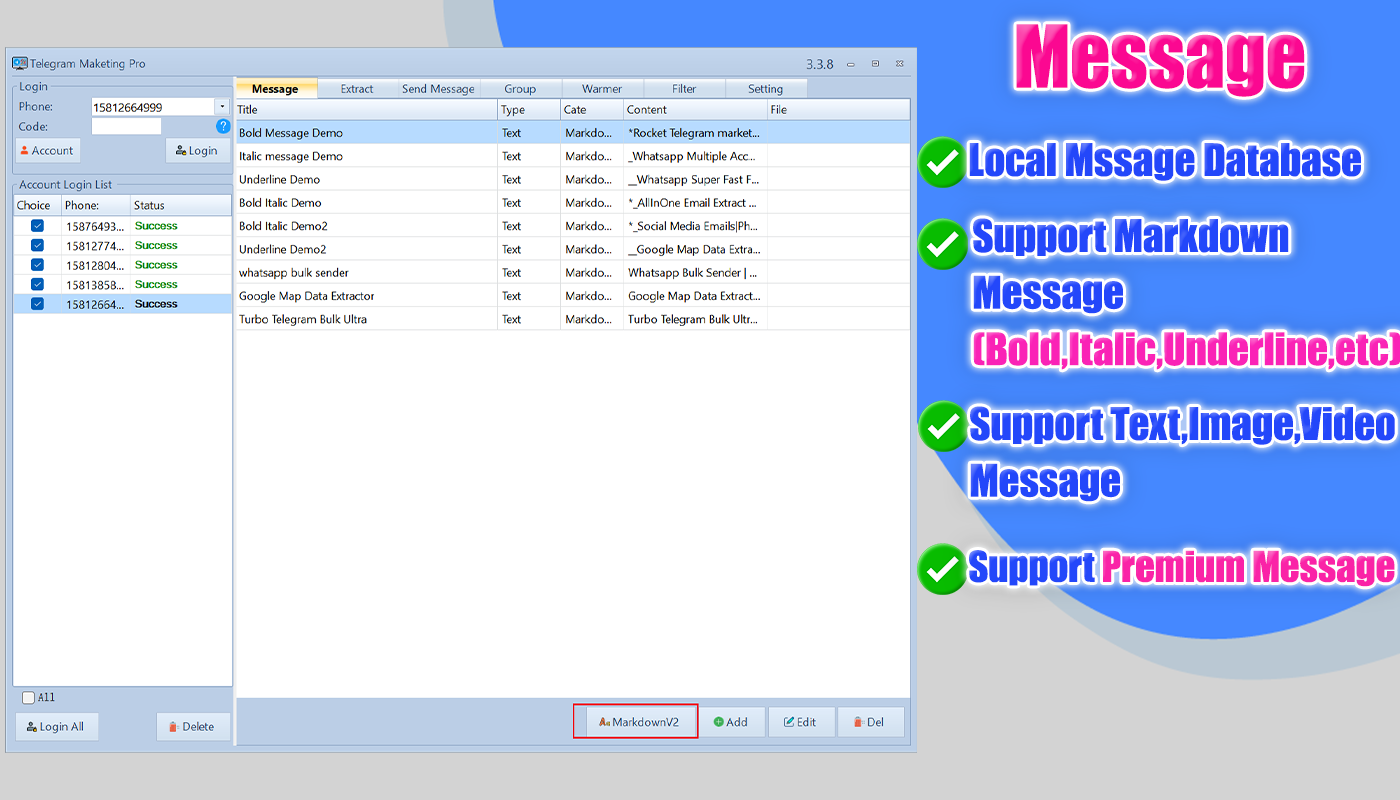
Task: Click the blue help question mark icon
Action: tap(223, 126)
